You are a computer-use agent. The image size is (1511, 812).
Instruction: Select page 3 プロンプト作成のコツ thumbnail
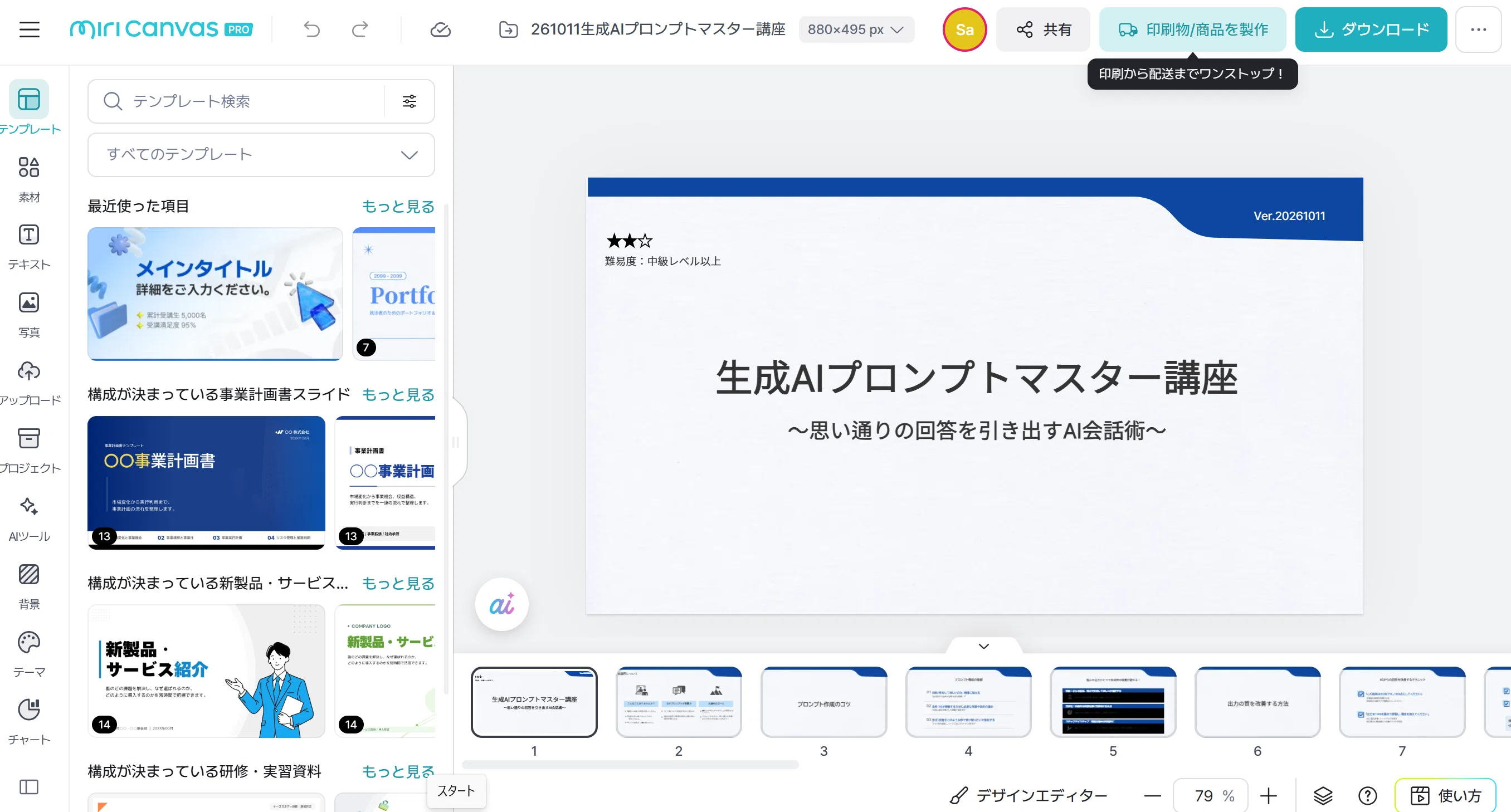(x=823, y=702)
